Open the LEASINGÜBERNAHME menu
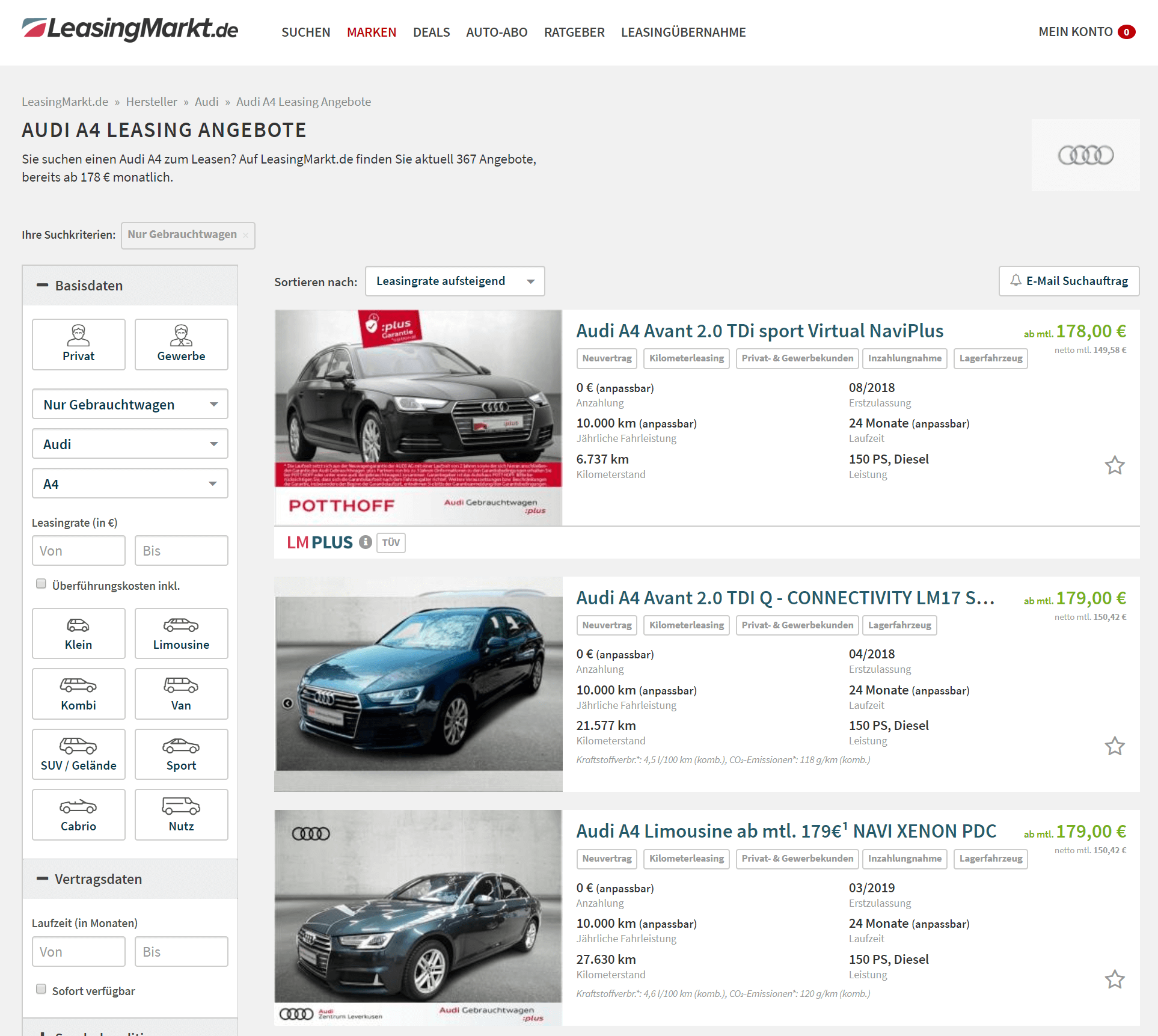The height and width of the screenshot is (1036, 1158). tap(683, 32)
